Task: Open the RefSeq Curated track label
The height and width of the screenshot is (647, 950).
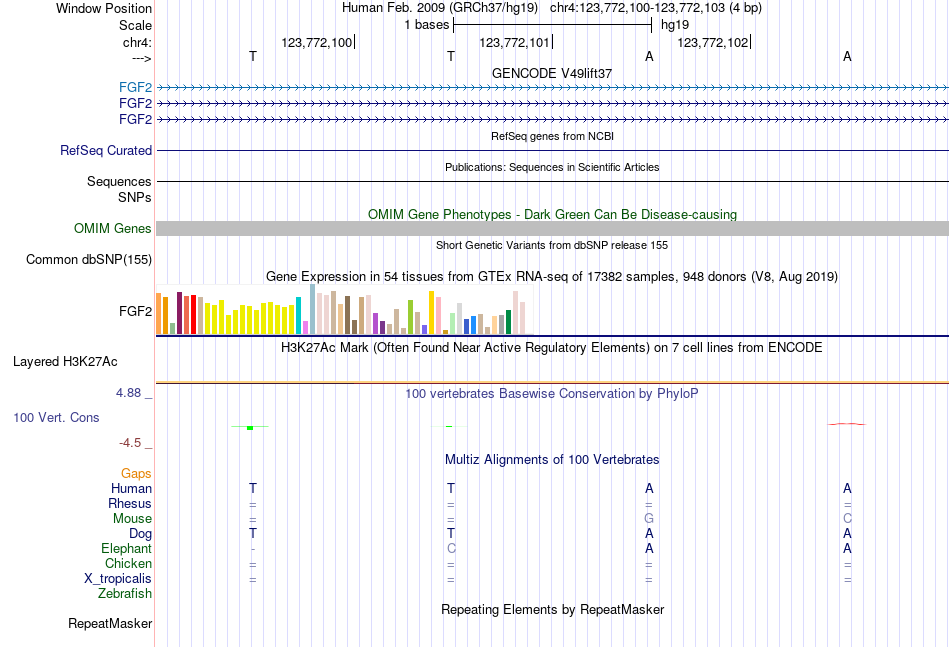Action: pos(105,150)
